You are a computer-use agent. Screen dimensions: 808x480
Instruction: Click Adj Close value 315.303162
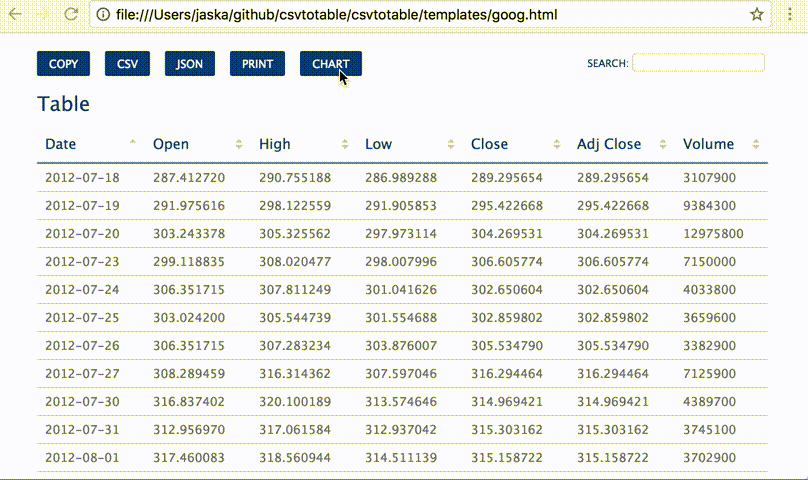(x=613, y=429)
